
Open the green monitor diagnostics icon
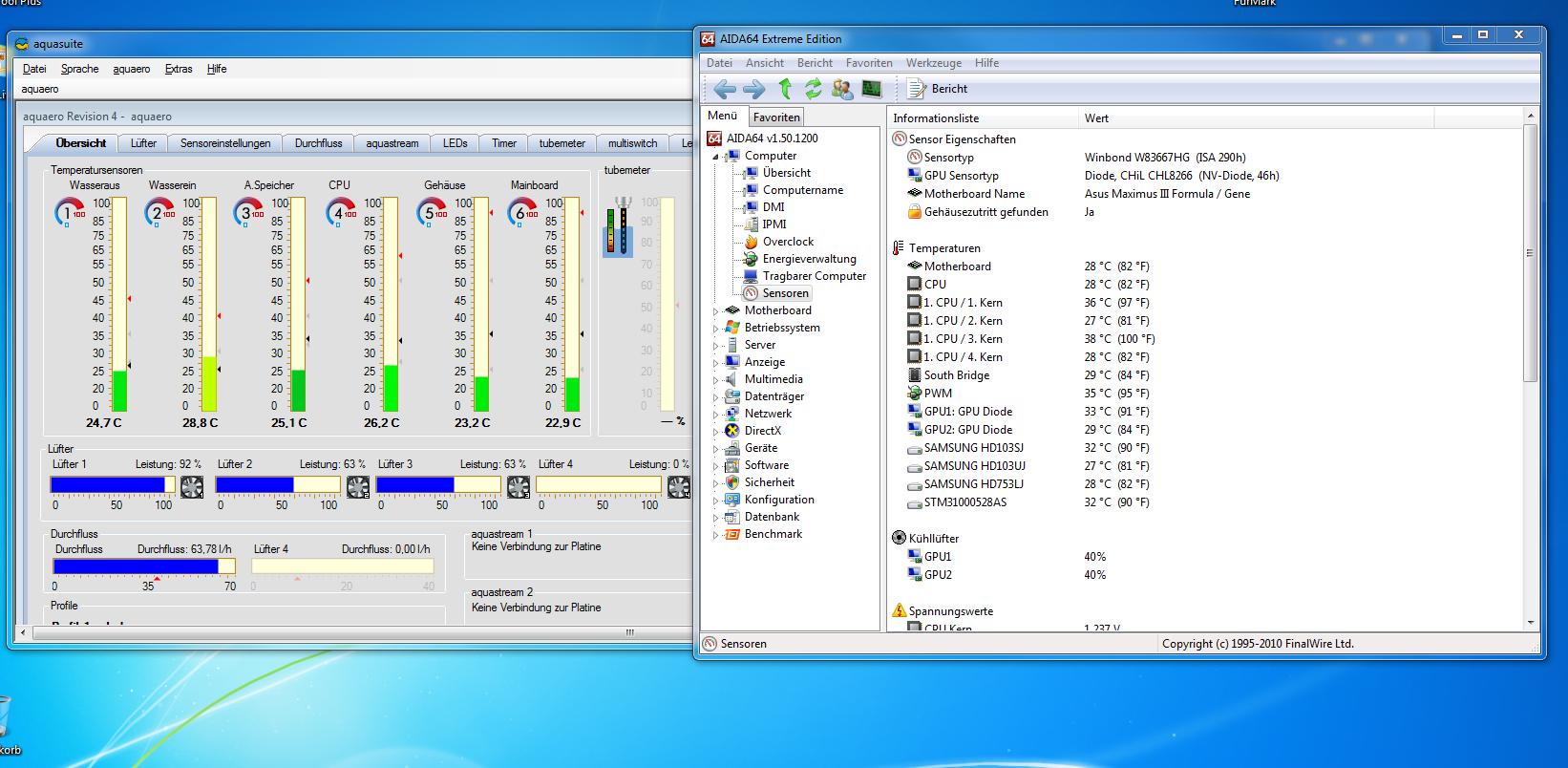(871, 89)
